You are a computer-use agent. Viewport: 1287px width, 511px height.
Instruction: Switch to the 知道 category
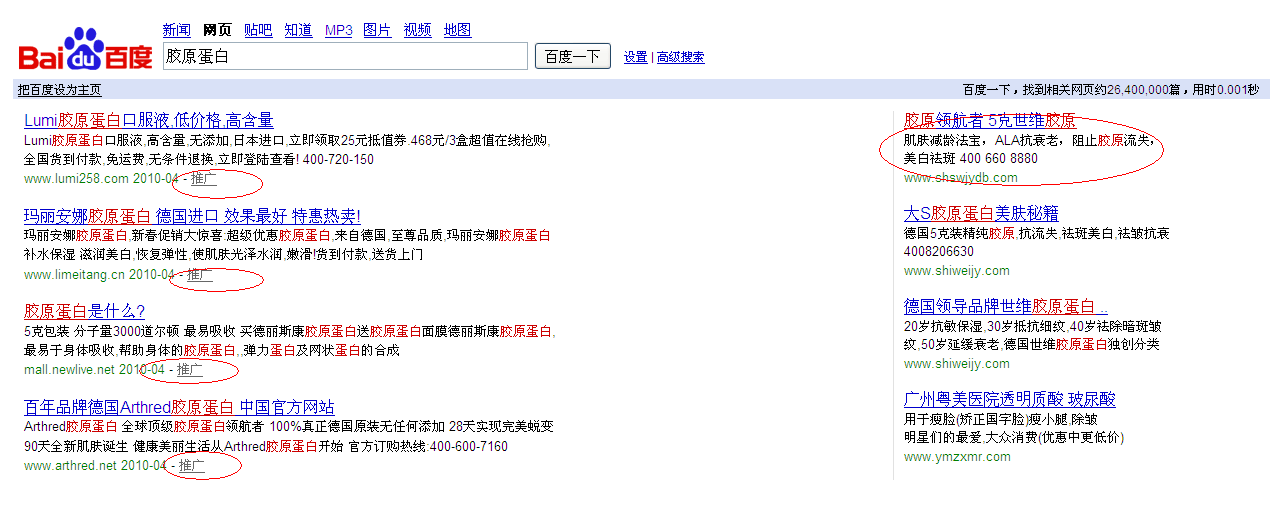tap(298, 30)
